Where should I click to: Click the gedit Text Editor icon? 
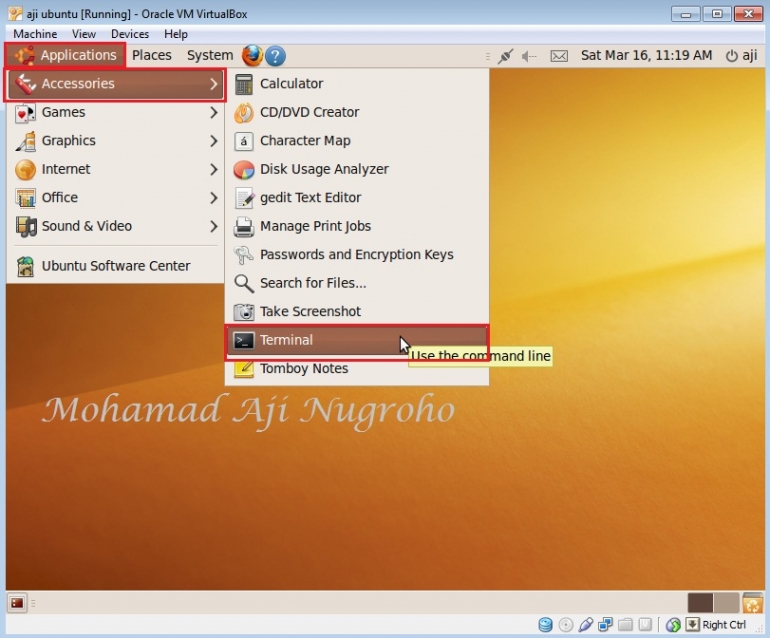[x=245, y=198]
